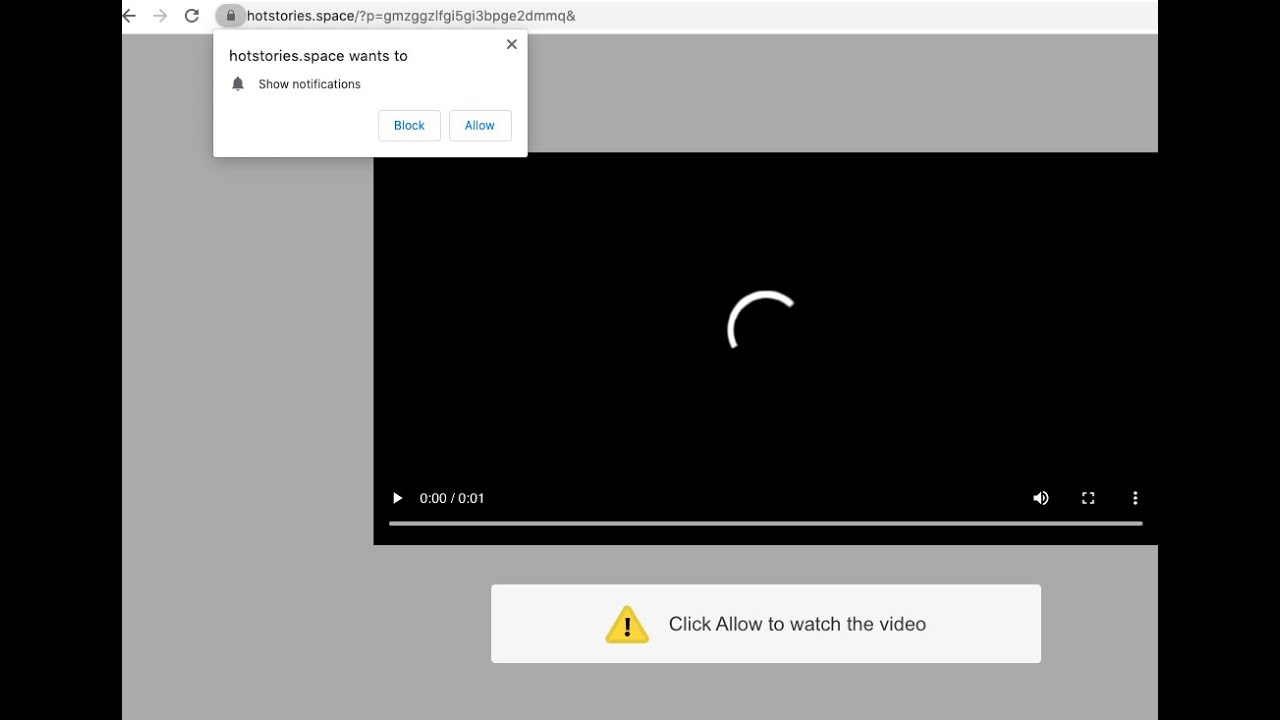
Task: Go back using the browser back arrow
Action: [x=129, y=16]
